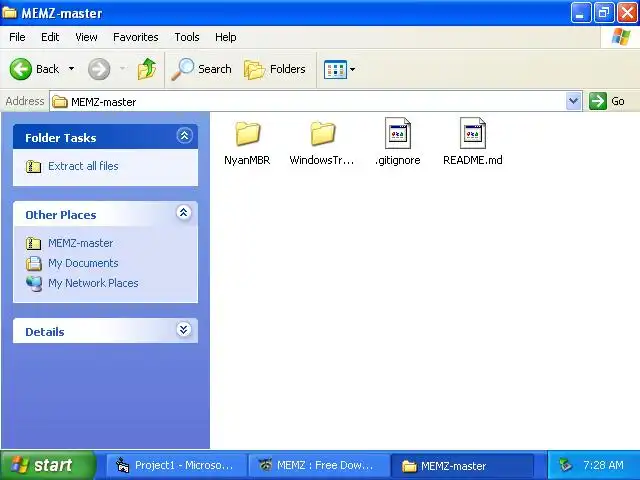Expand the Address bar dropdown
Image resolution: width=640 pixels, height=480 pixels.
coord(573,101)
